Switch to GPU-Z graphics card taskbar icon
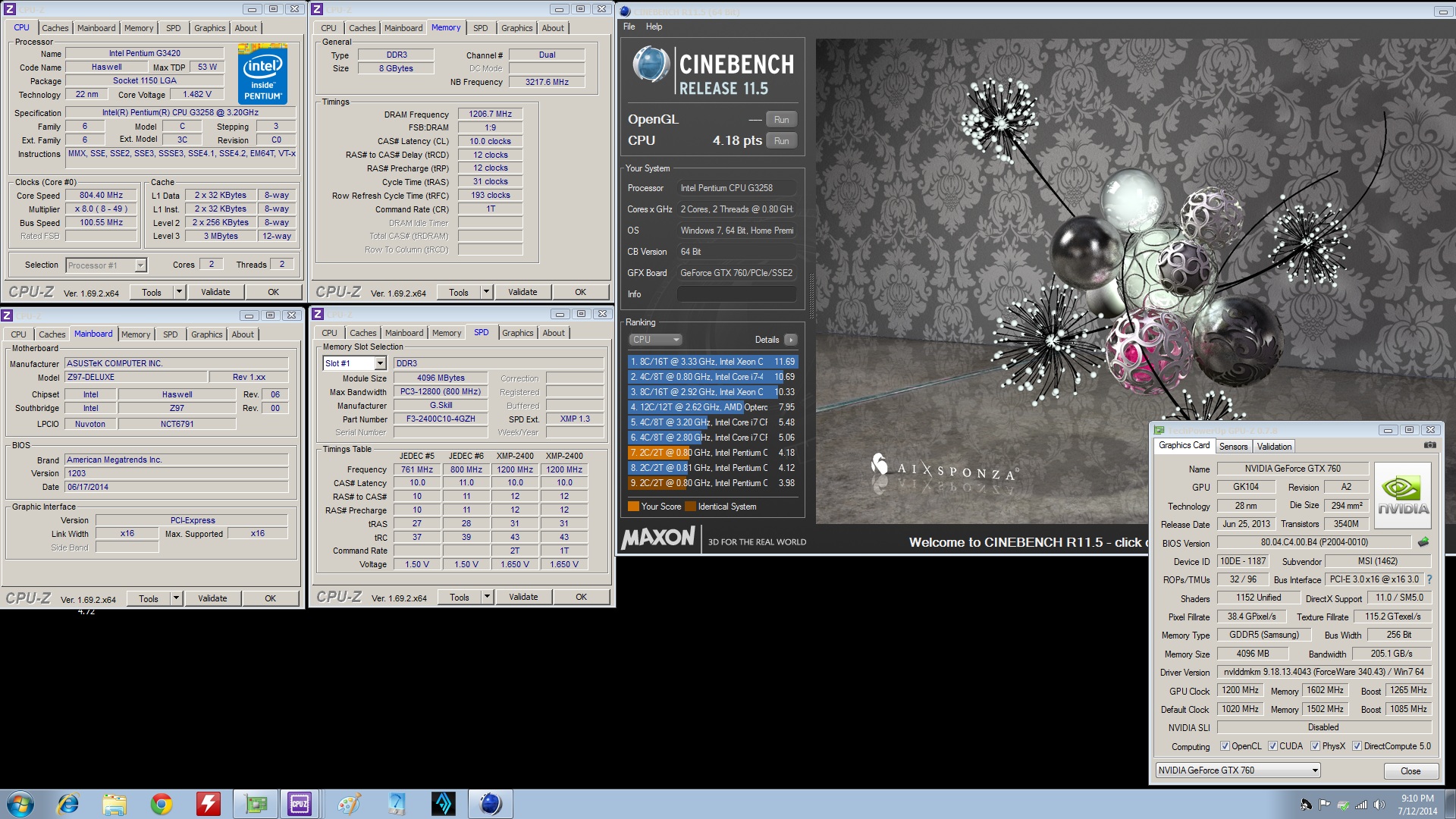1456x819 pixels. click(256, 804)
